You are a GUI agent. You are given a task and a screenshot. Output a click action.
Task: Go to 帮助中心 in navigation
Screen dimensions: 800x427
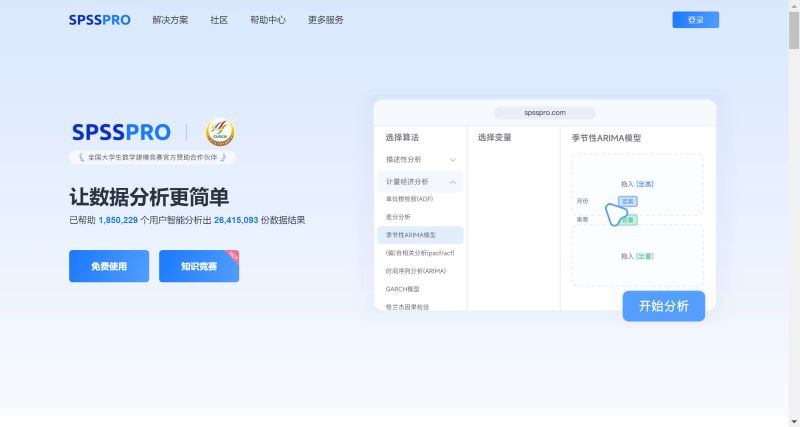(x=267, y=20)
